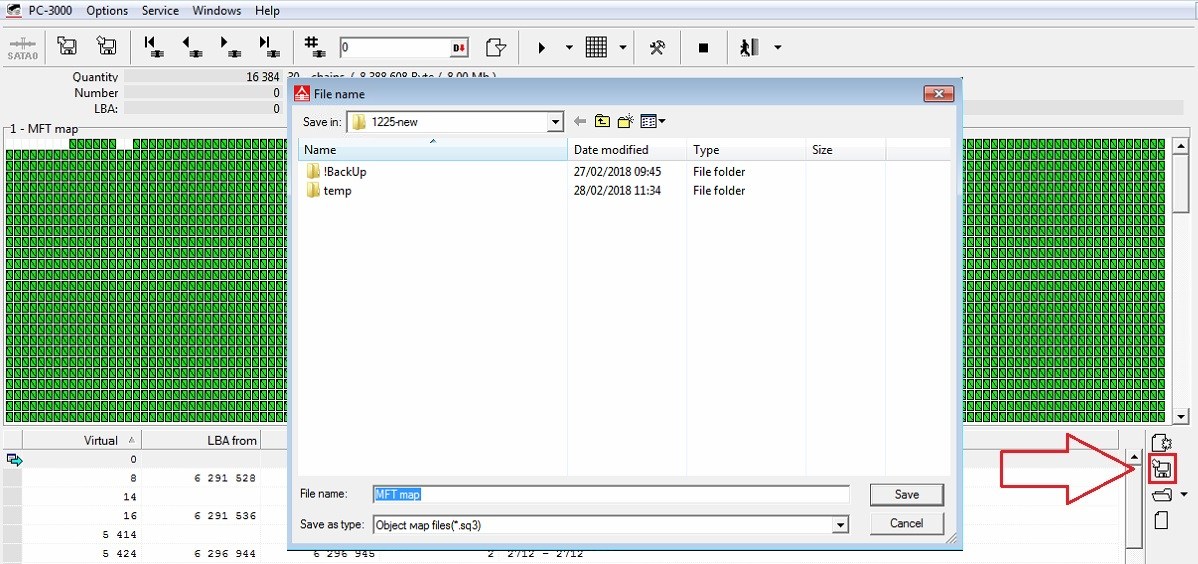The height and width of the screenshot is (564, 1198).
Task: Click the save map icon highlighted in red
Action: pos(1161,468)
